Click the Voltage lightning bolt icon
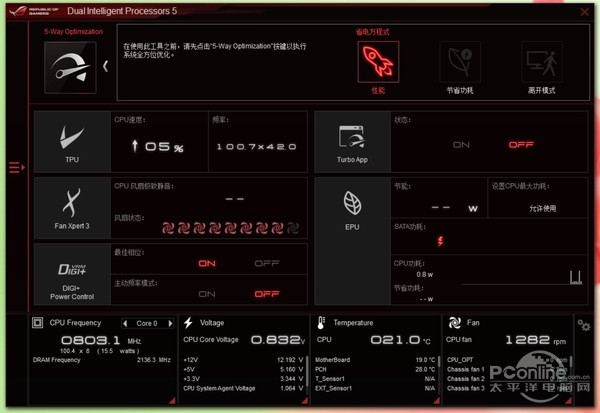 [188, 323]
